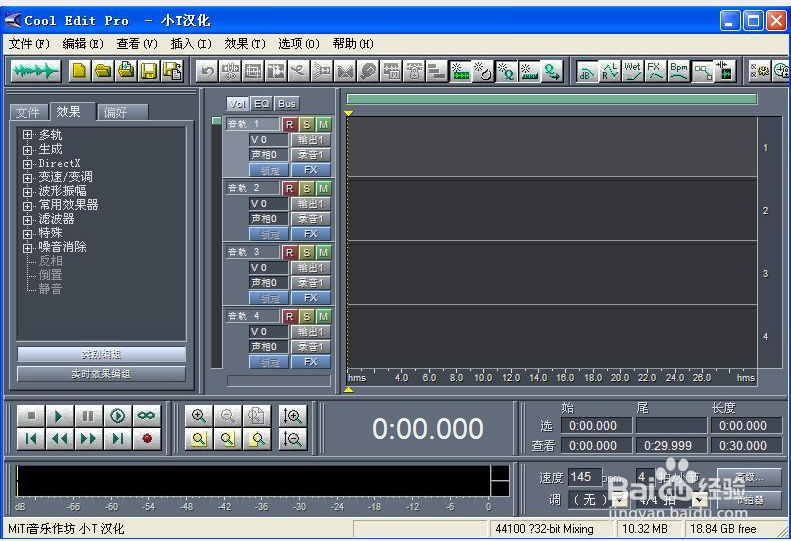Screen dimensions: 791x541
Task: Open an existing file folder icon
Action: pos(103,71)
